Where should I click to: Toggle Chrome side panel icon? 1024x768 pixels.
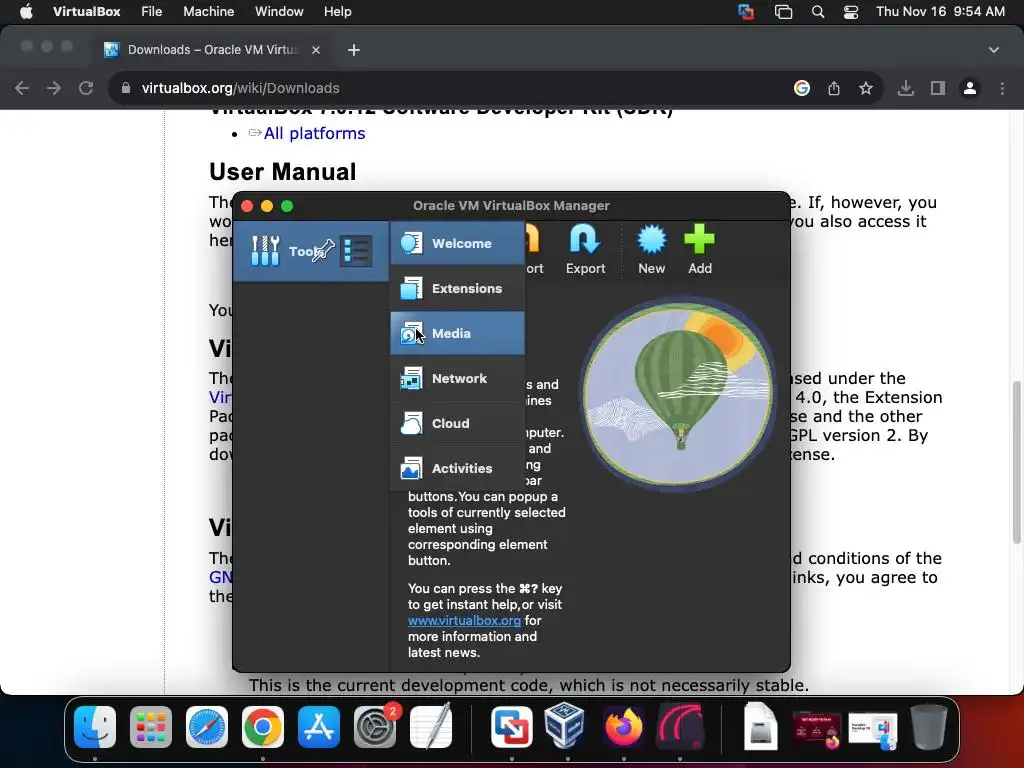[x=938, y=88]
